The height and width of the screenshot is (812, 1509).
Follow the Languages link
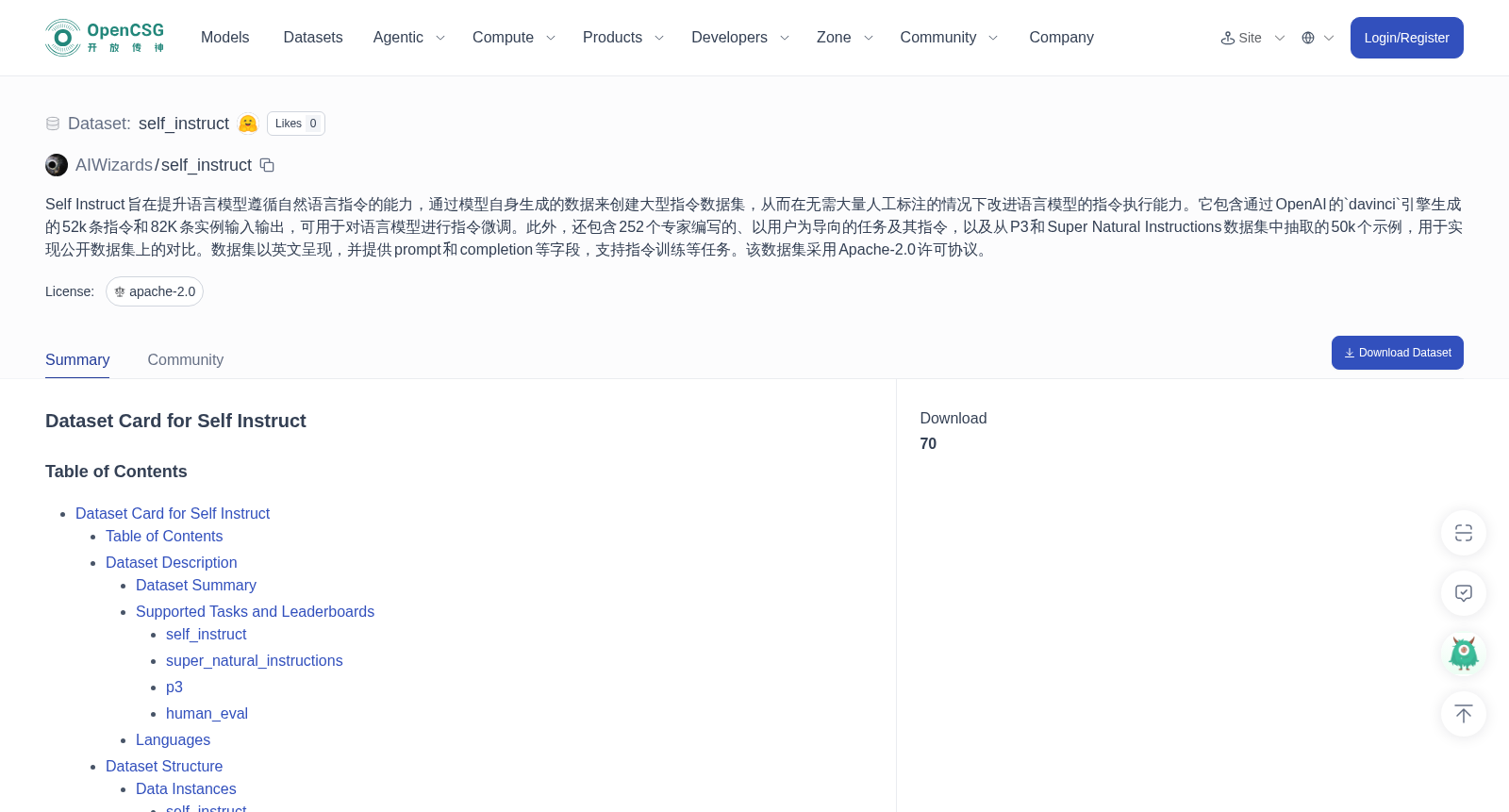173,740
